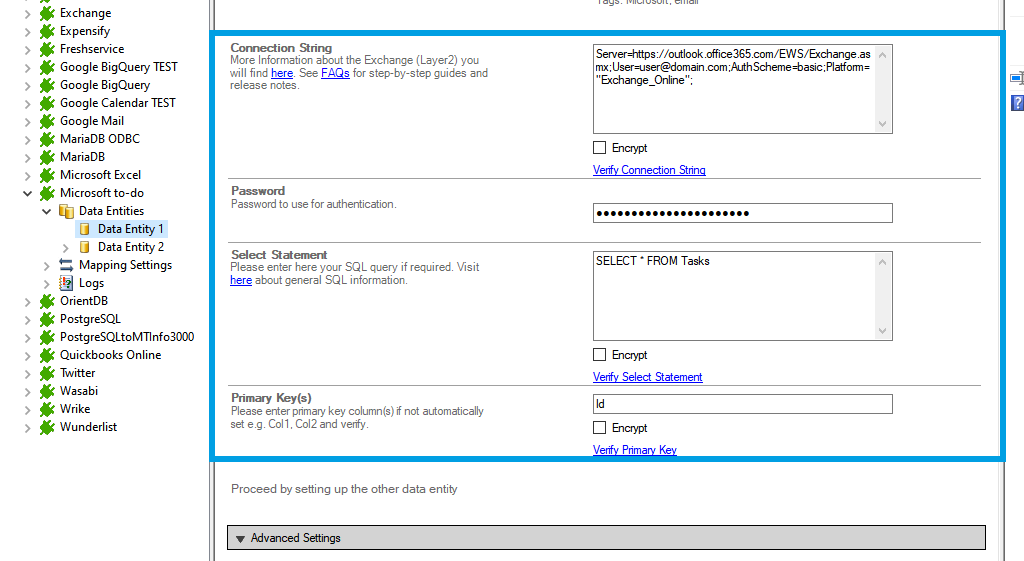This screenshot has height=561, width=1024.
Task: Collapse the Data Entities tree node
Action: coord(46,211)
